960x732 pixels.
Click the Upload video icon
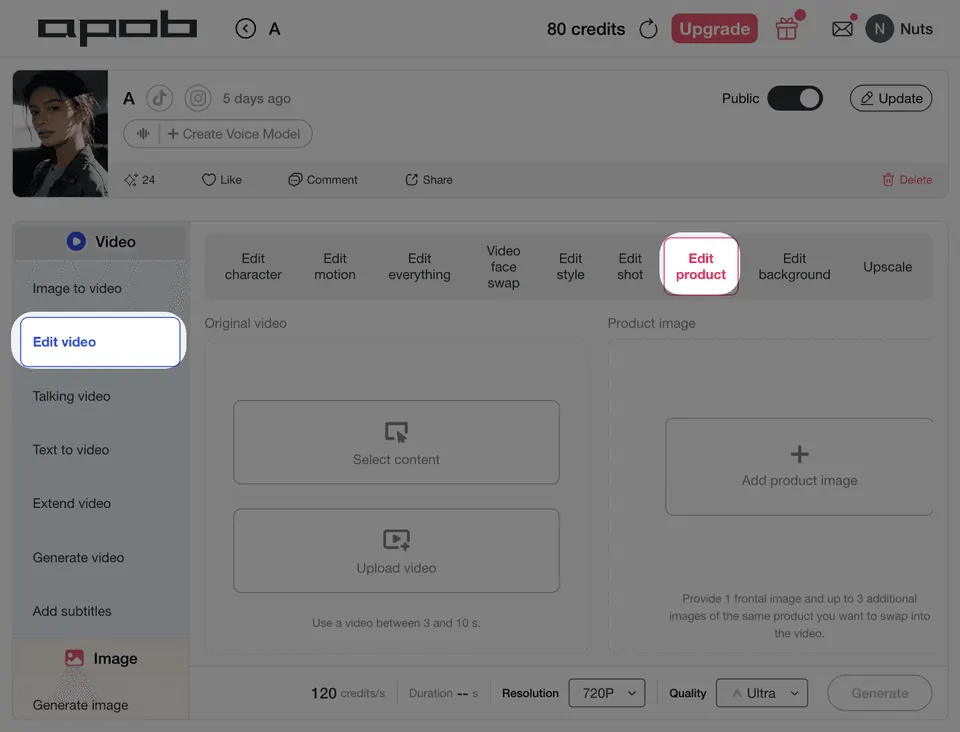396,540
